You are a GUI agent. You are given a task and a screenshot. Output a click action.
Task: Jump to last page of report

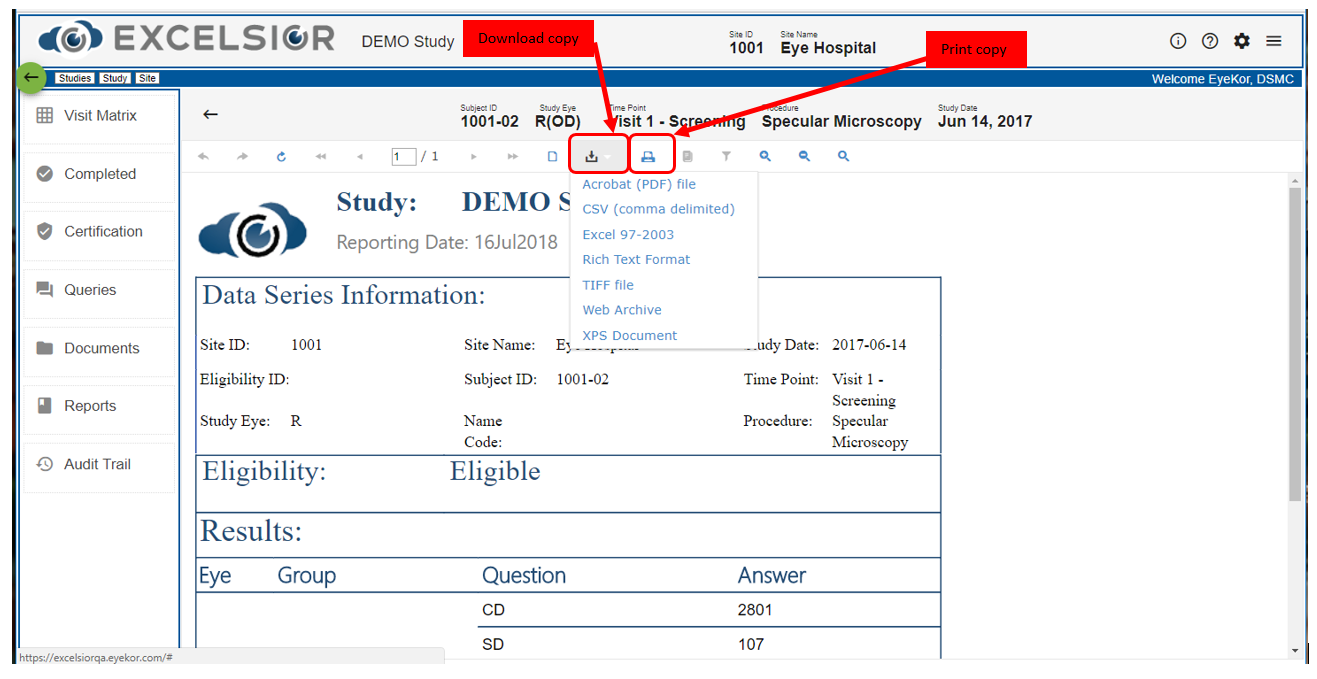point(513,156)
